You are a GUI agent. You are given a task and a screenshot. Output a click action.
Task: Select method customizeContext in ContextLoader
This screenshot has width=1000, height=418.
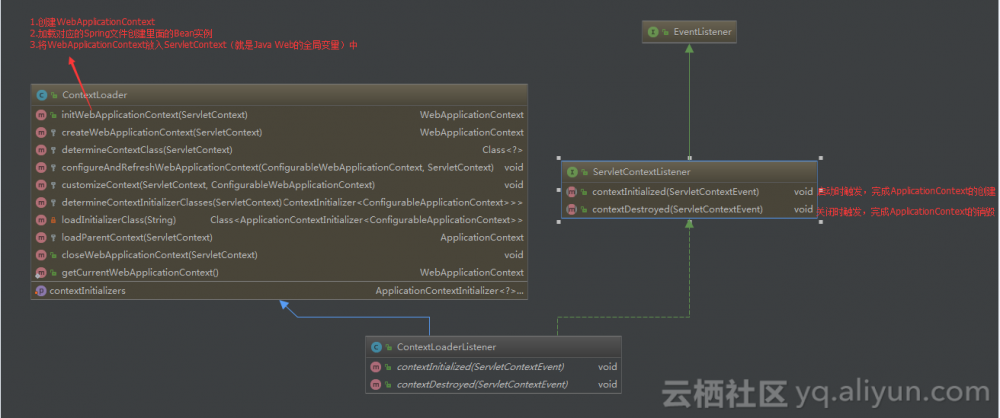(x=218, y=185)
